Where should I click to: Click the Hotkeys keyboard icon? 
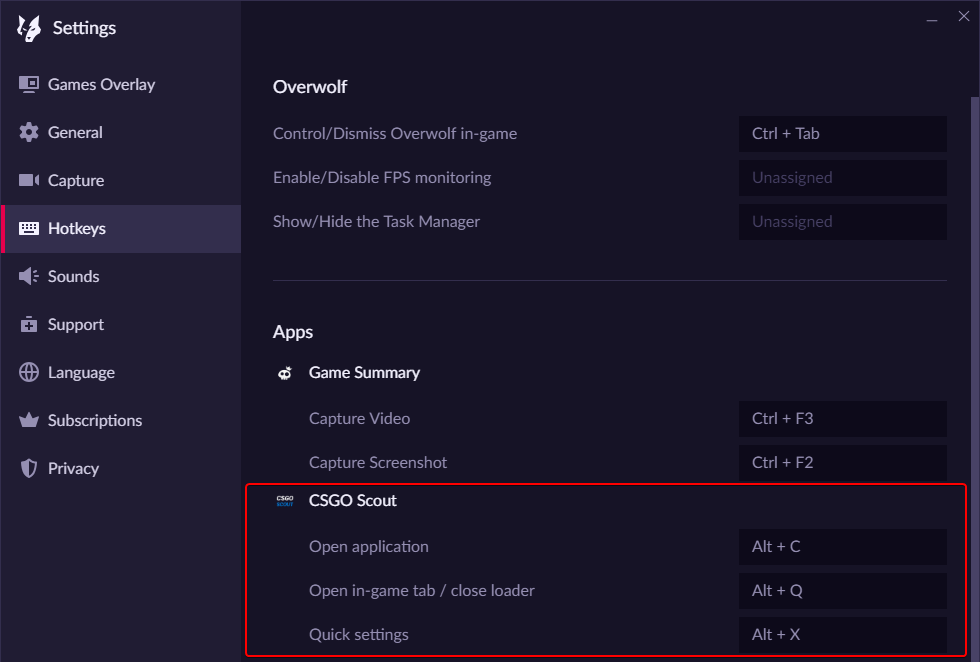tap(29, 229)
